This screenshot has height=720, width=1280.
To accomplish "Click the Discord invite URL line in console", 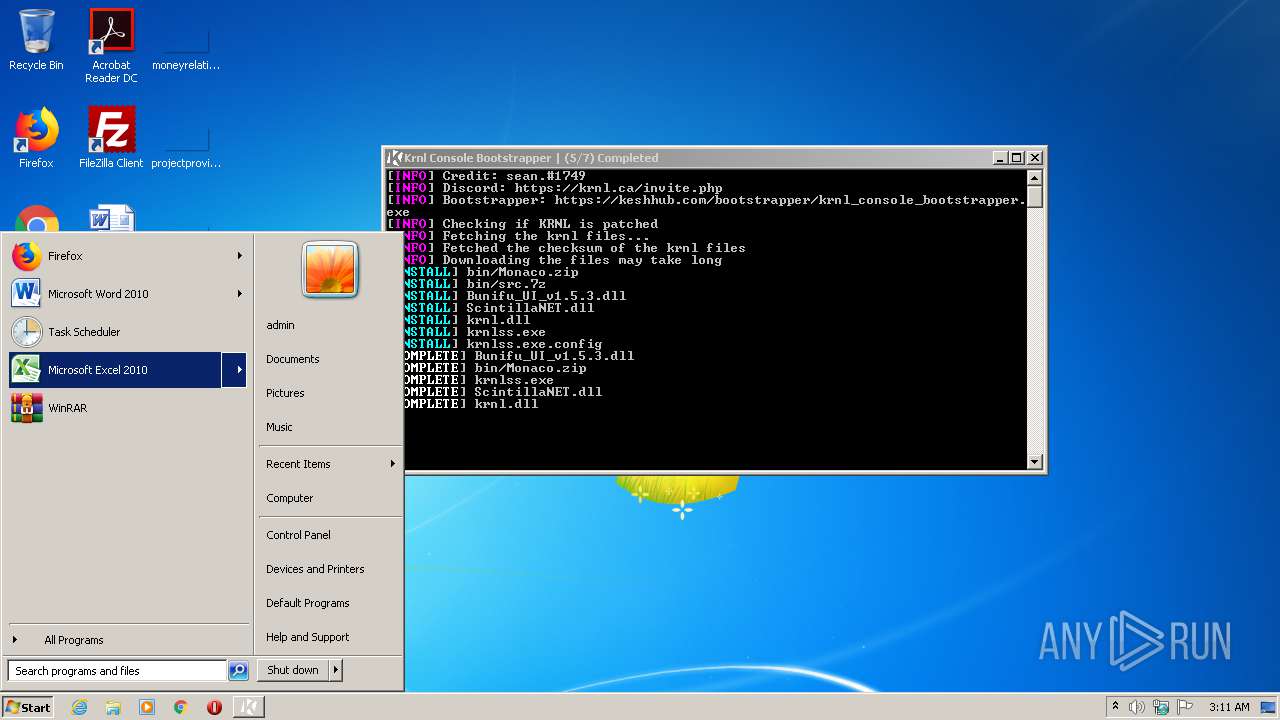I will click(554, 188).
